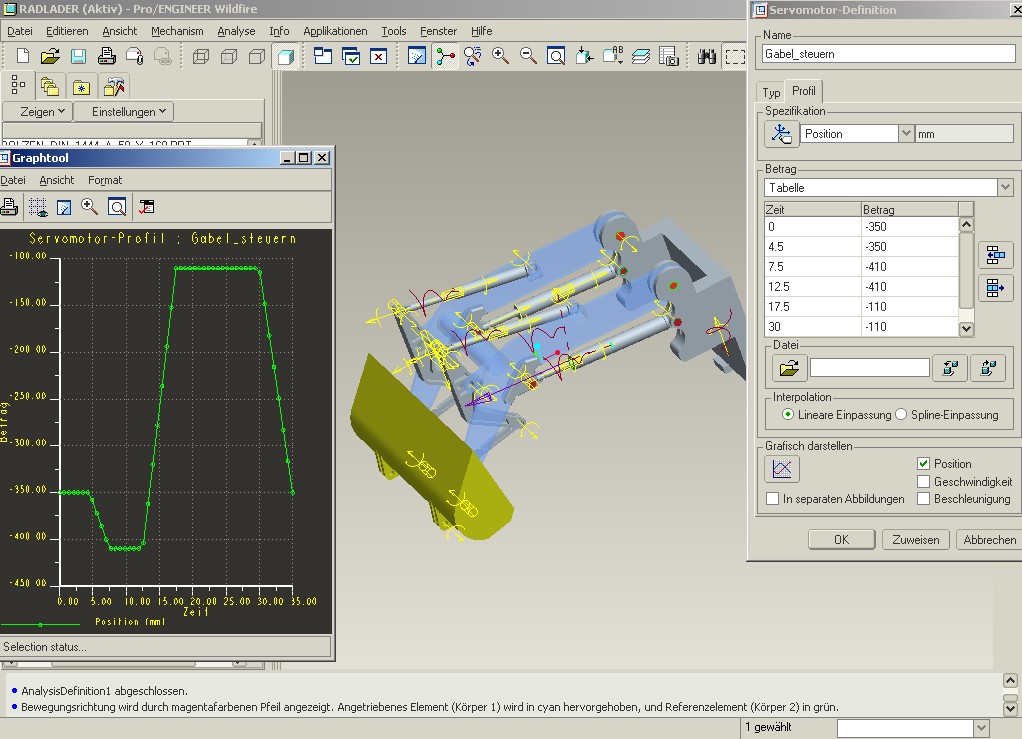Open the Analyse menu

click(236, 31)
